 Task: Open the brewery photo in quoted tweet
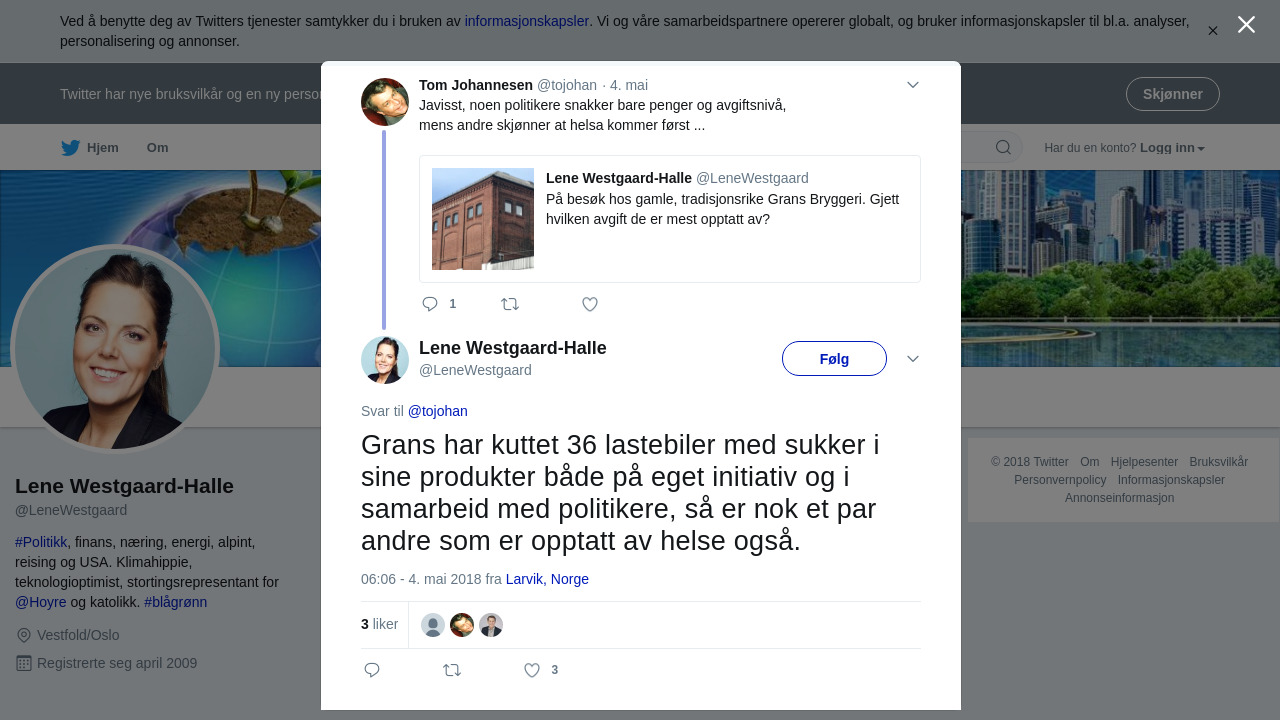(483, 219)
